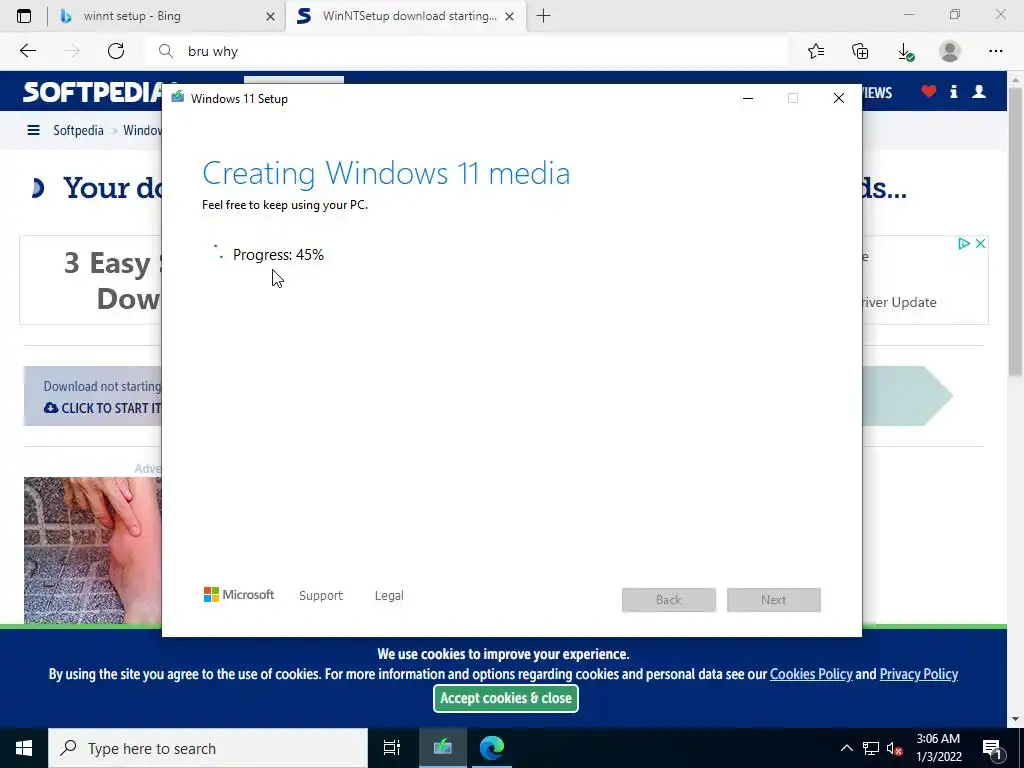Refresh the current page
This screenshot has height=768, width=1024.
click(x=116, y=51)
